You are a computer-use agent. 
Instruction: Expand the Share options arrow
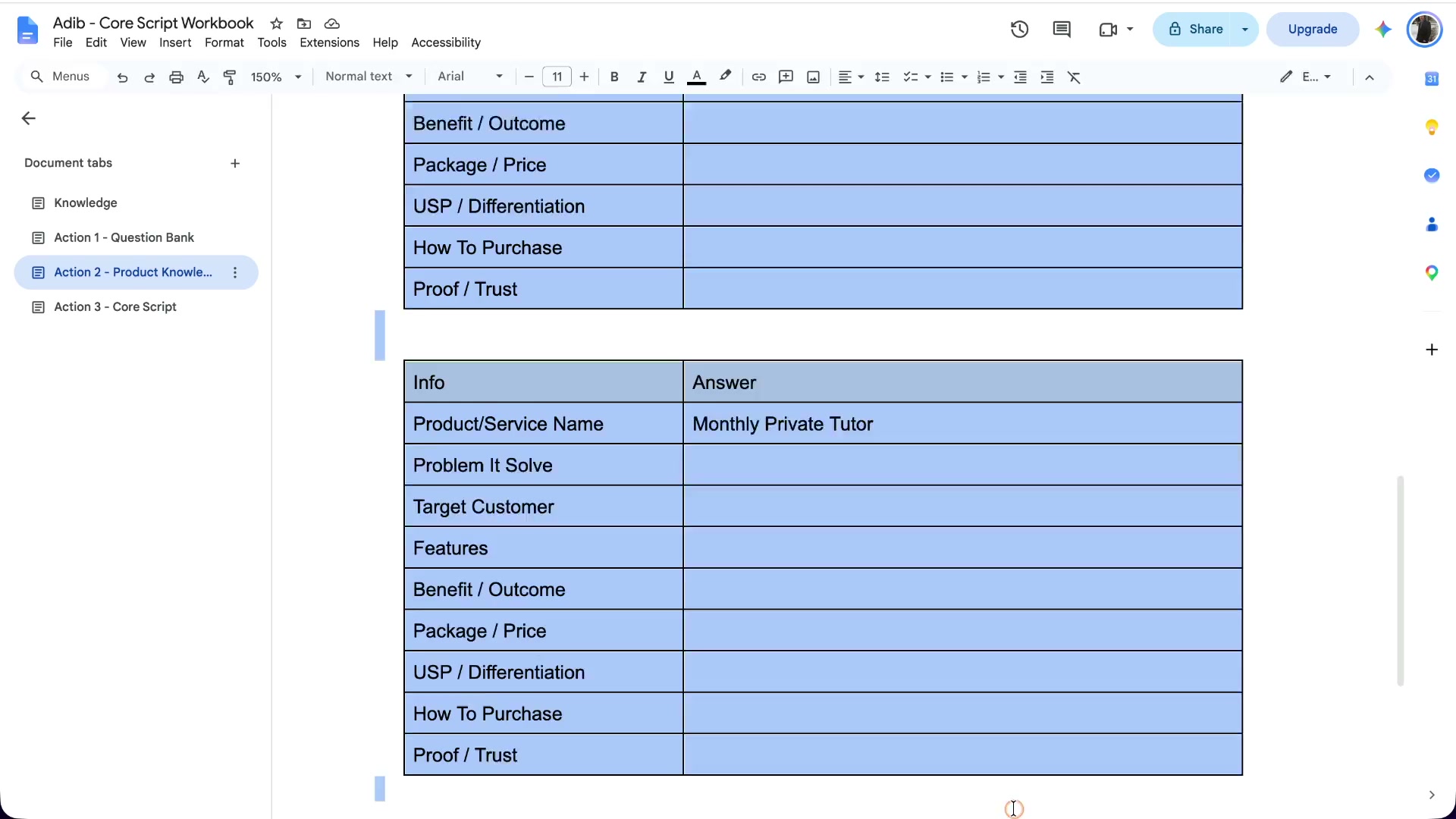(x=1245, y=30)
